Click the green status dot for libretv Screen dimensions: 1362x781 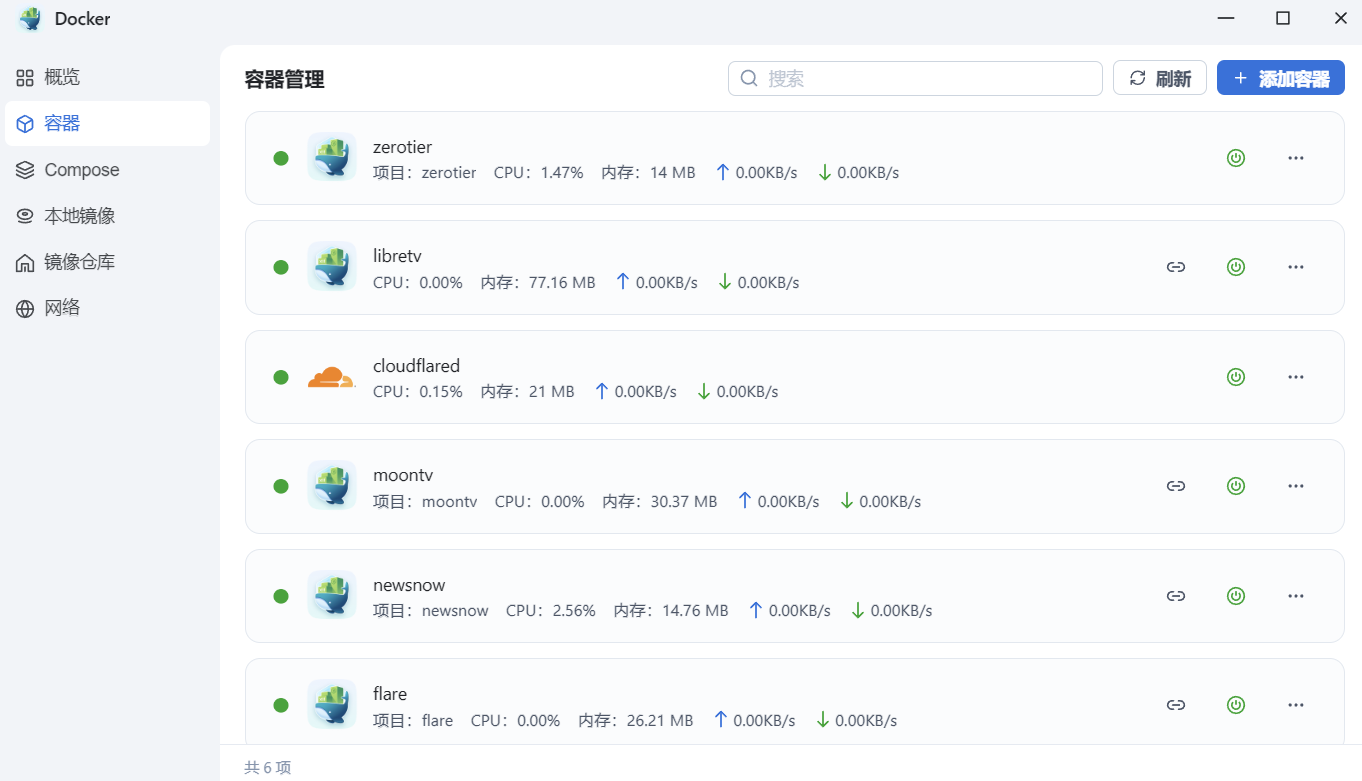(281, 267)
